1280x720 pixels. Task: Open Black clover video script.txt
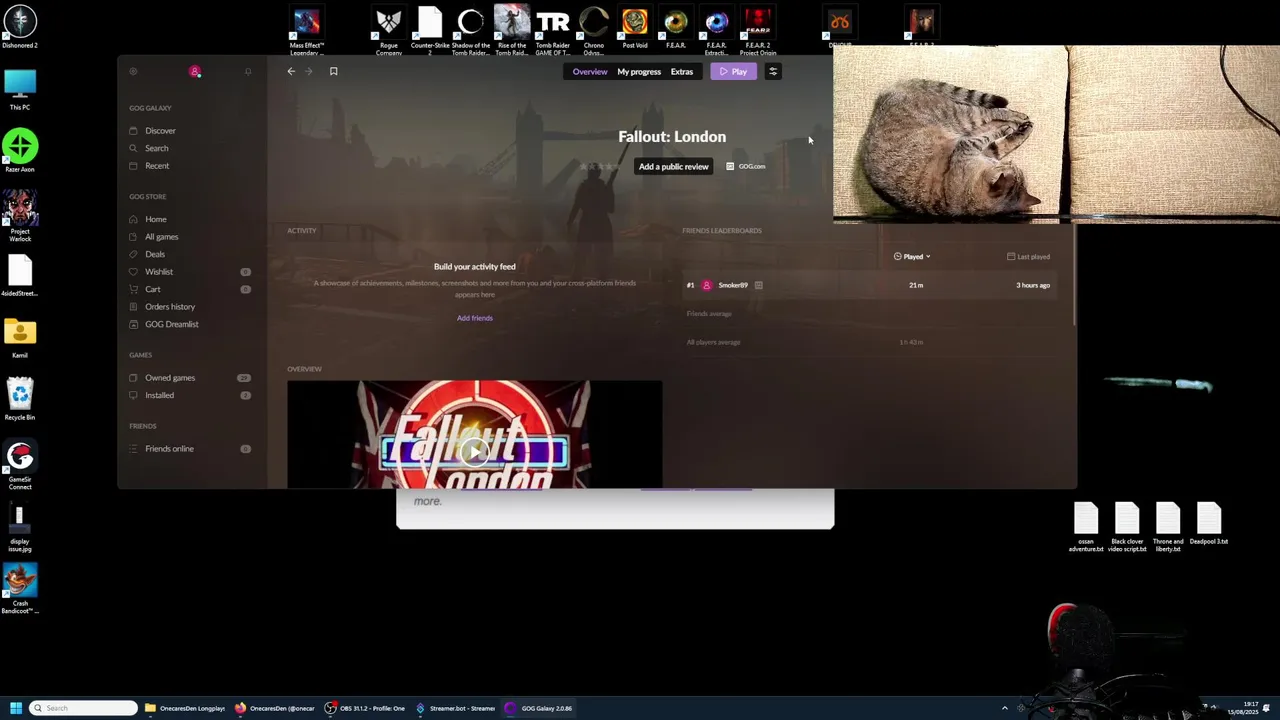1127,527
